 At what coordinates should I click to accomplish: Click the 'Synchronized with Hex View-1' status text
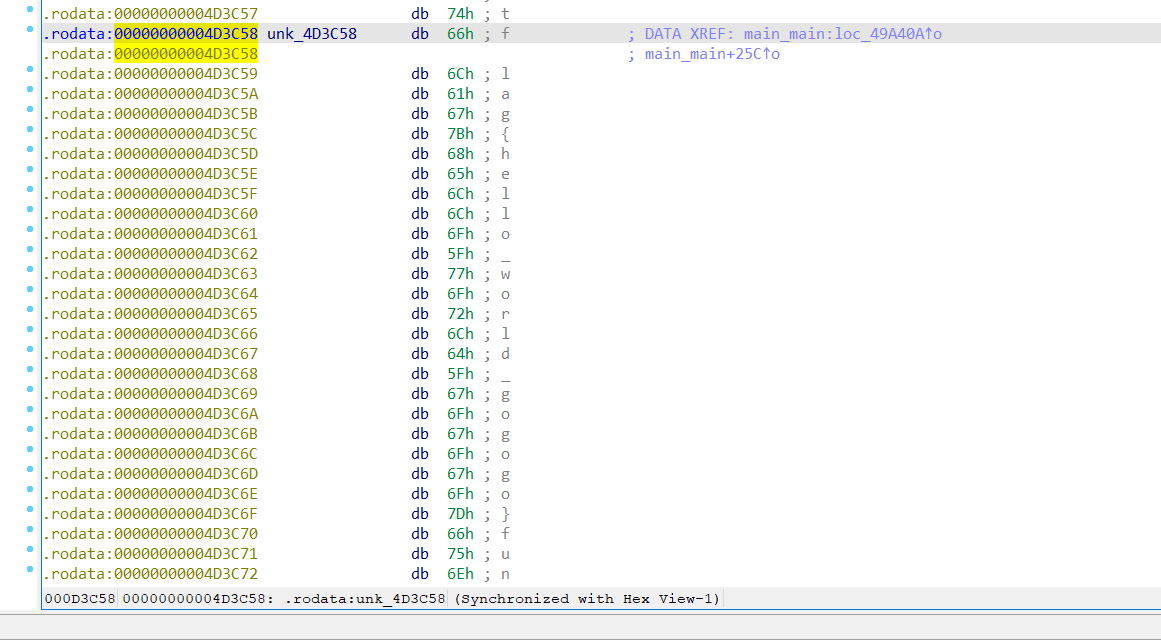tap(587, 599)
